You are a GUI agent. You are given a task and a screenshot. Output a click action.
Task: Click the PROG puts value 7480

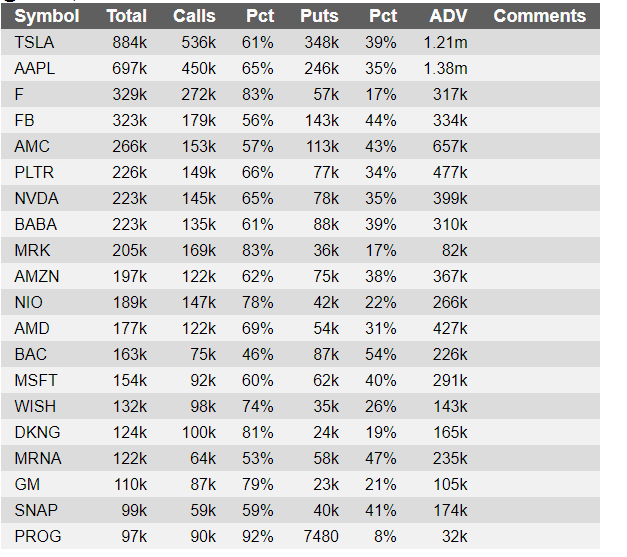(321, 536)
